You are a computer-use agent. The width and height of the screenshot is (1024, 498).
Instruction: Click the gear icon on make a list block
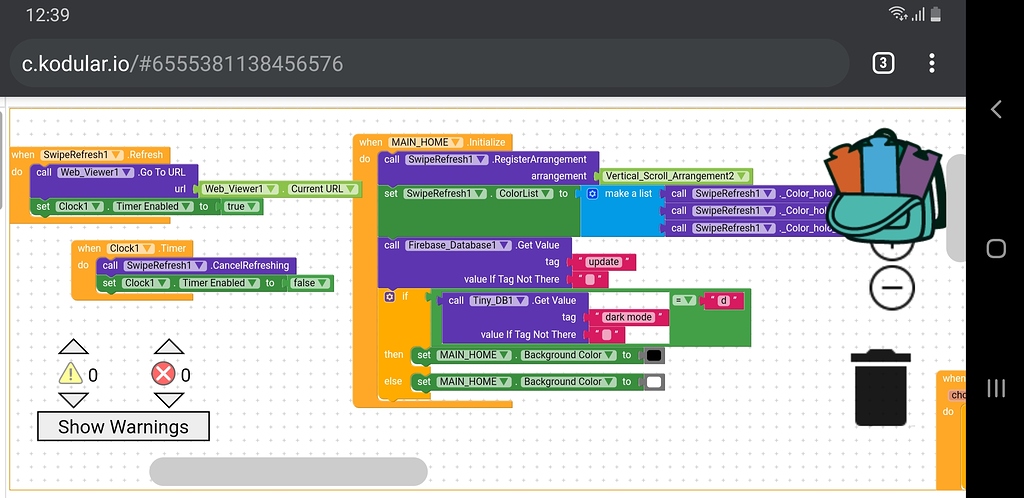point(592,194)
